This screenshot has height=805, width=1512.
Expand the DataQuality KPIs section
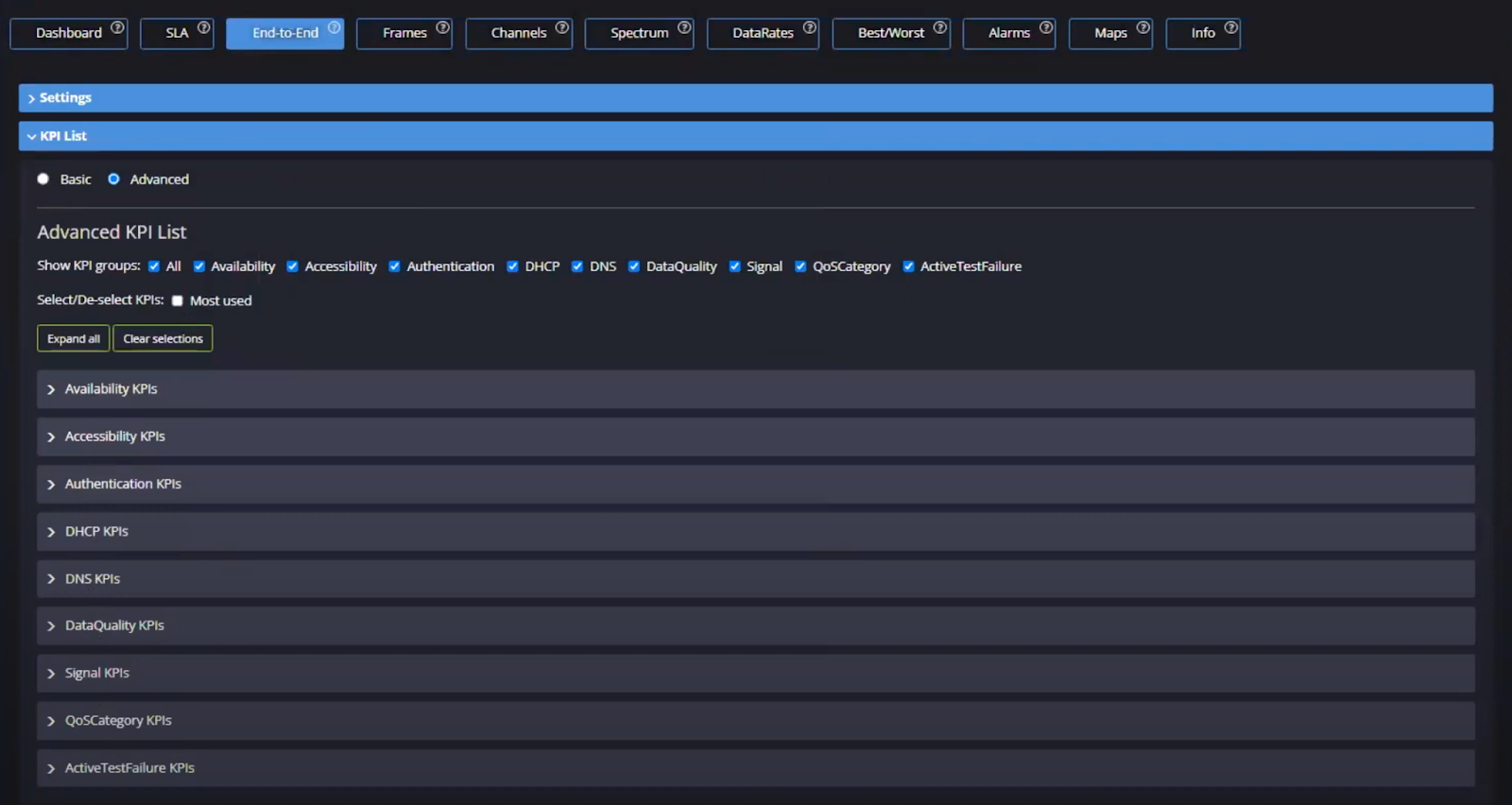pyautogui.click(x=113, y=625)
